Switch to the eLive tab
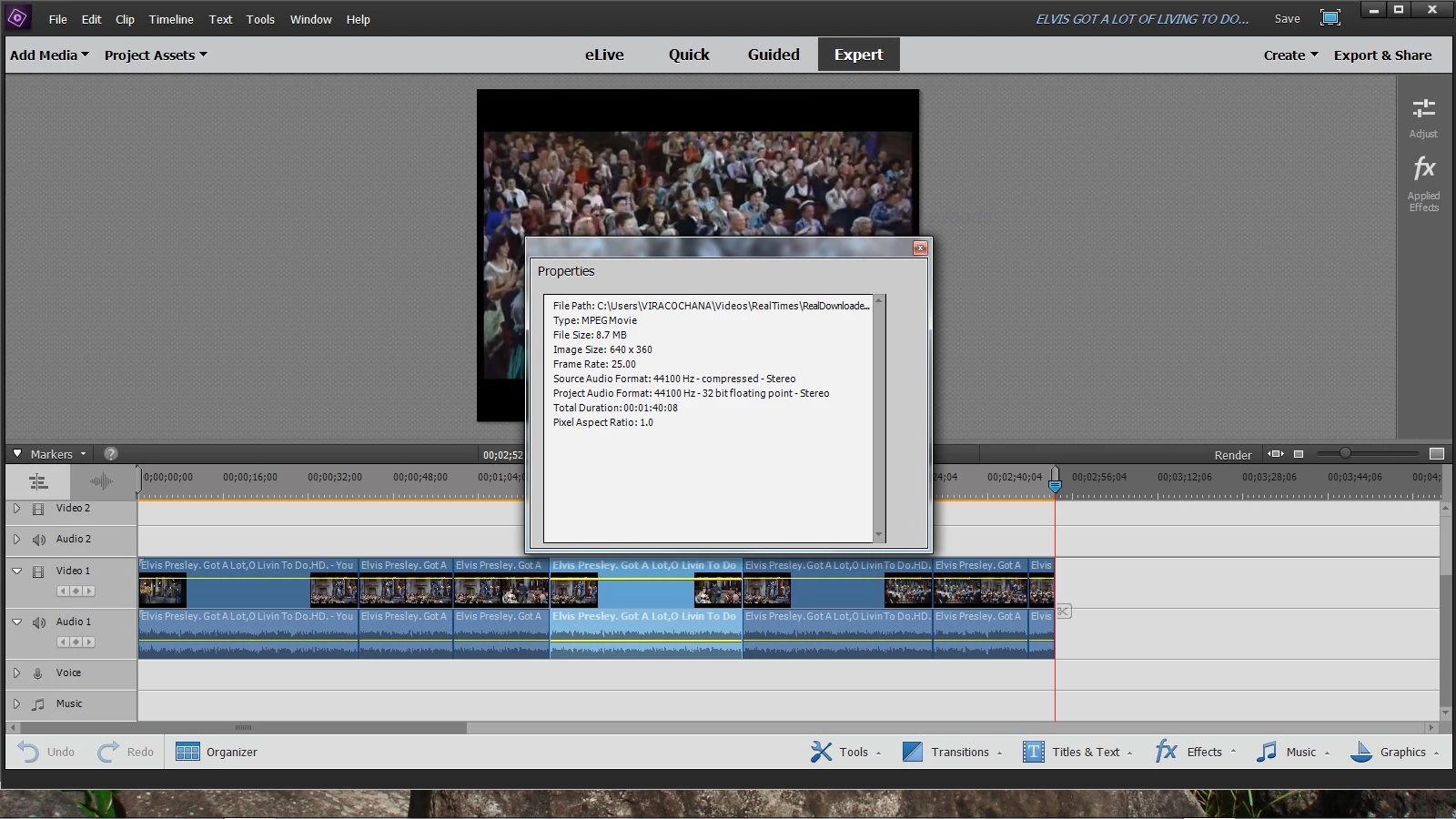The width and height of the screenshot is (1456, 819). pyautogui.click(x=604, y=55)
